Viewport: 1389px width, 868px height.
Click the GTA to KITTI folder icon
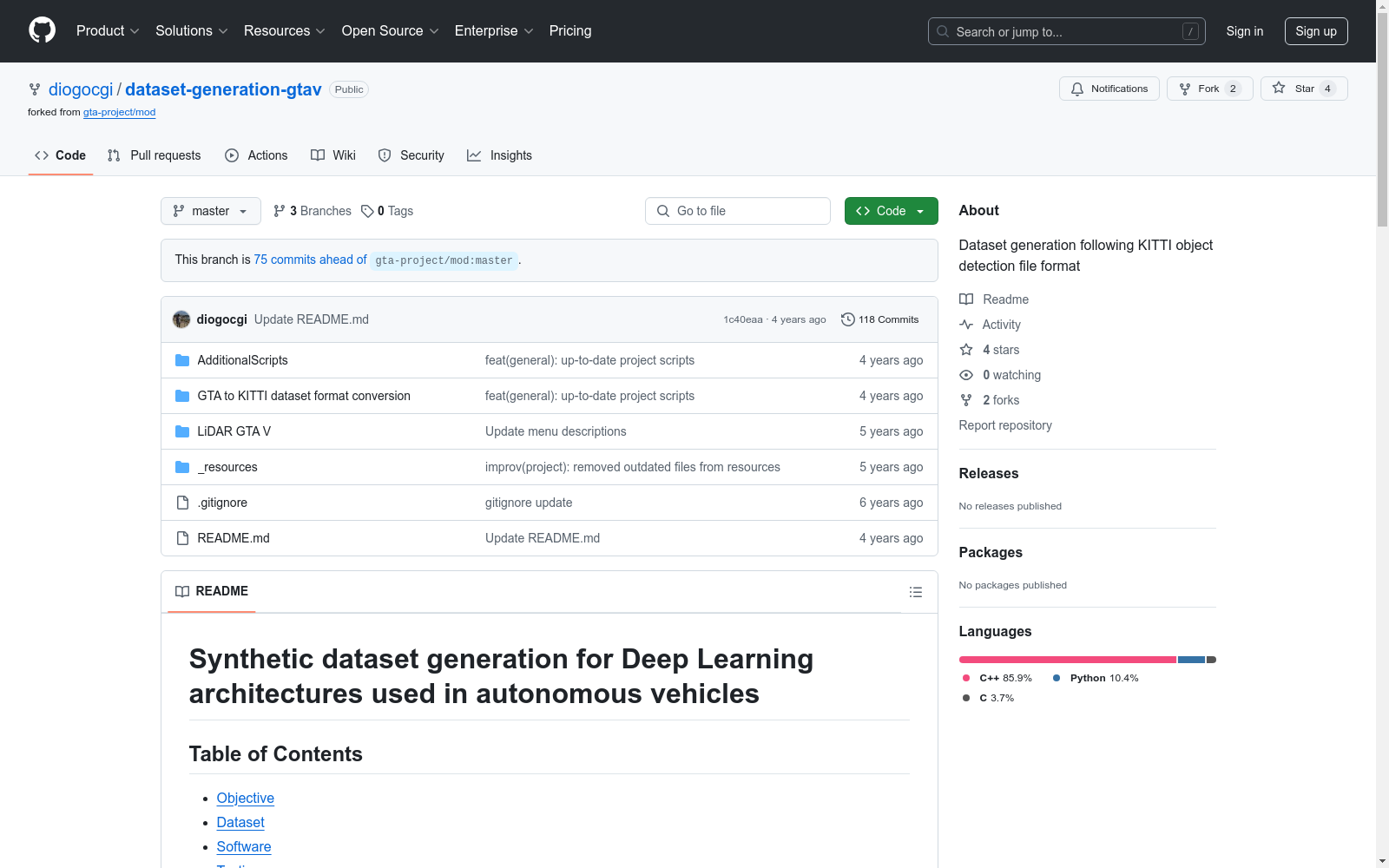click(182, 396)
